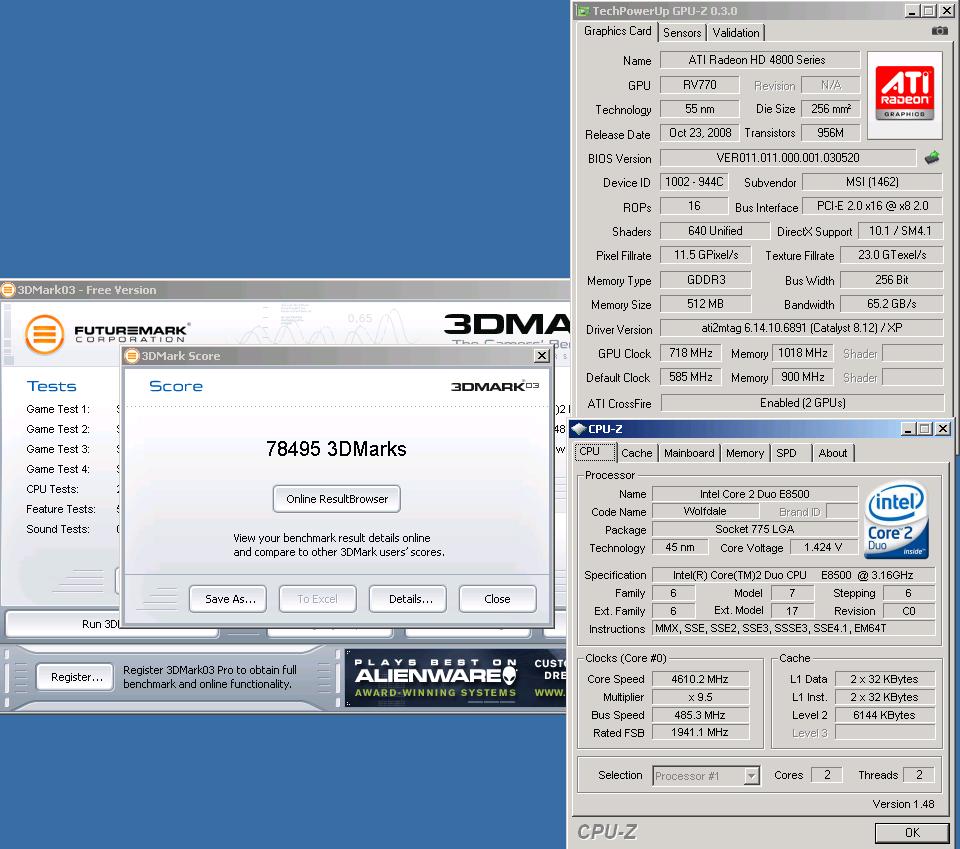The image size is (960, 849).
Task: Click the Shaders value 640 Unified
Action: tap(714, 231)
